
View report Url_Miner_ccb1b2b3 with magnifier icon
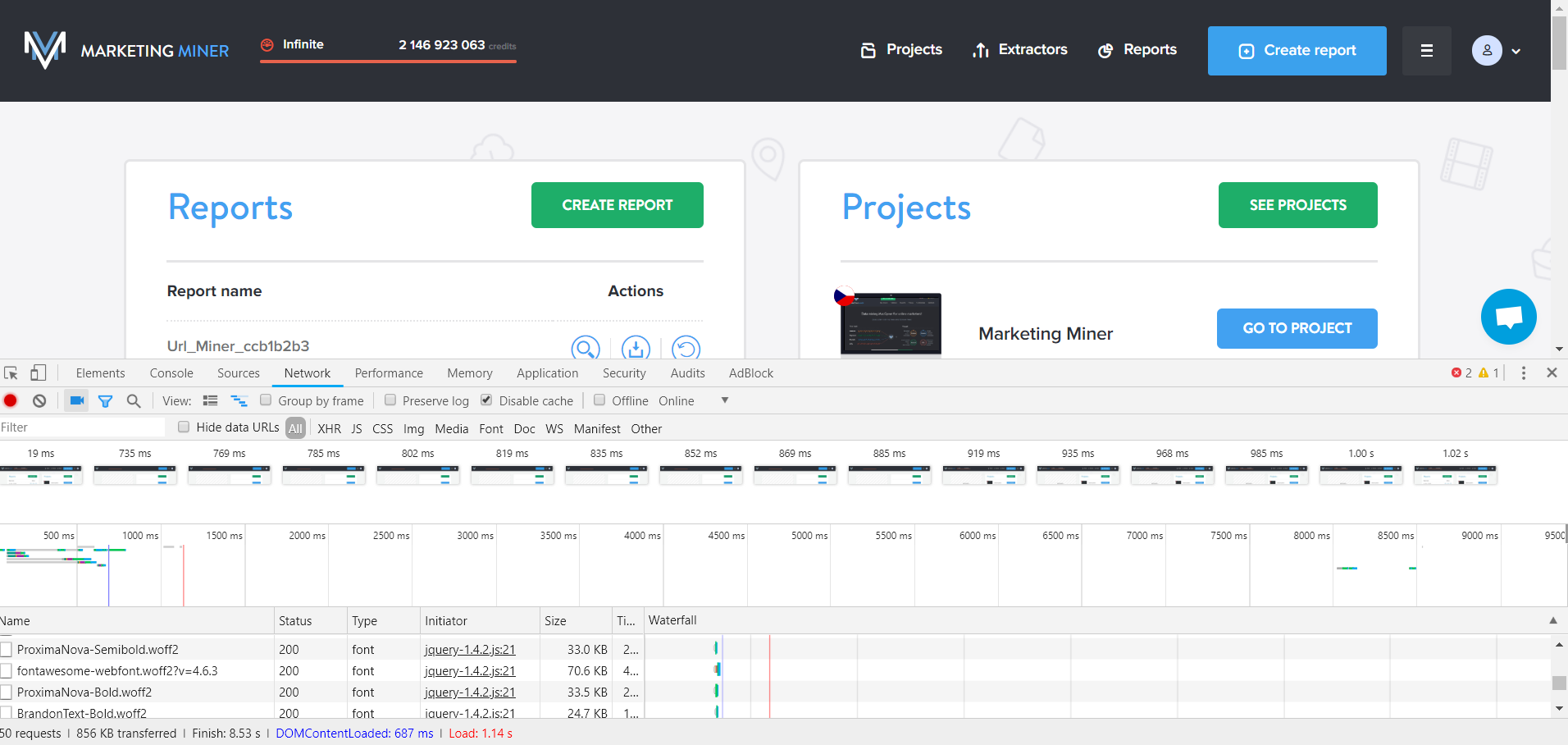[x=586, y=349]
